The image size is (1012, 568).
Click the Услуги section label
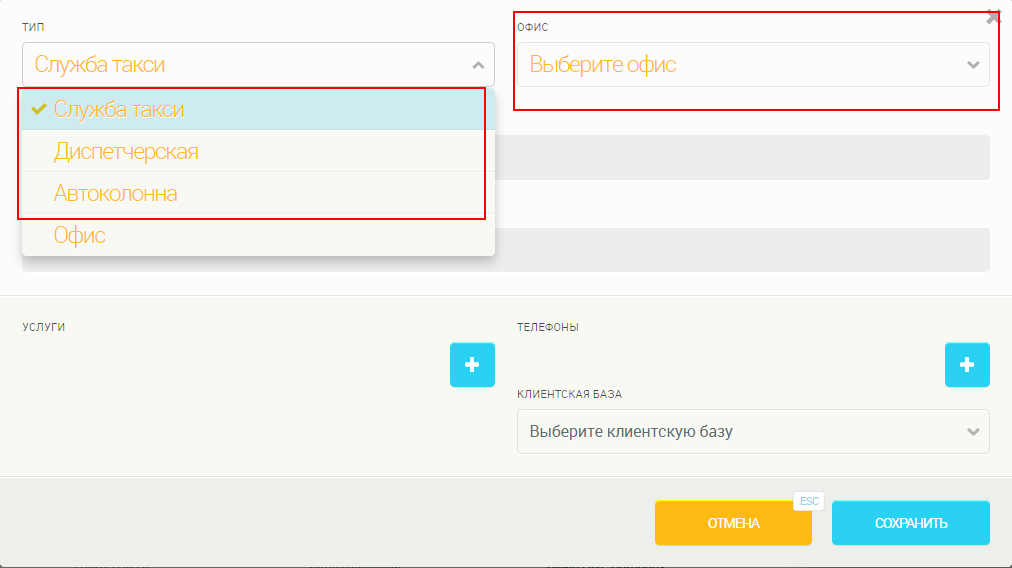click(x=44, y=327)
